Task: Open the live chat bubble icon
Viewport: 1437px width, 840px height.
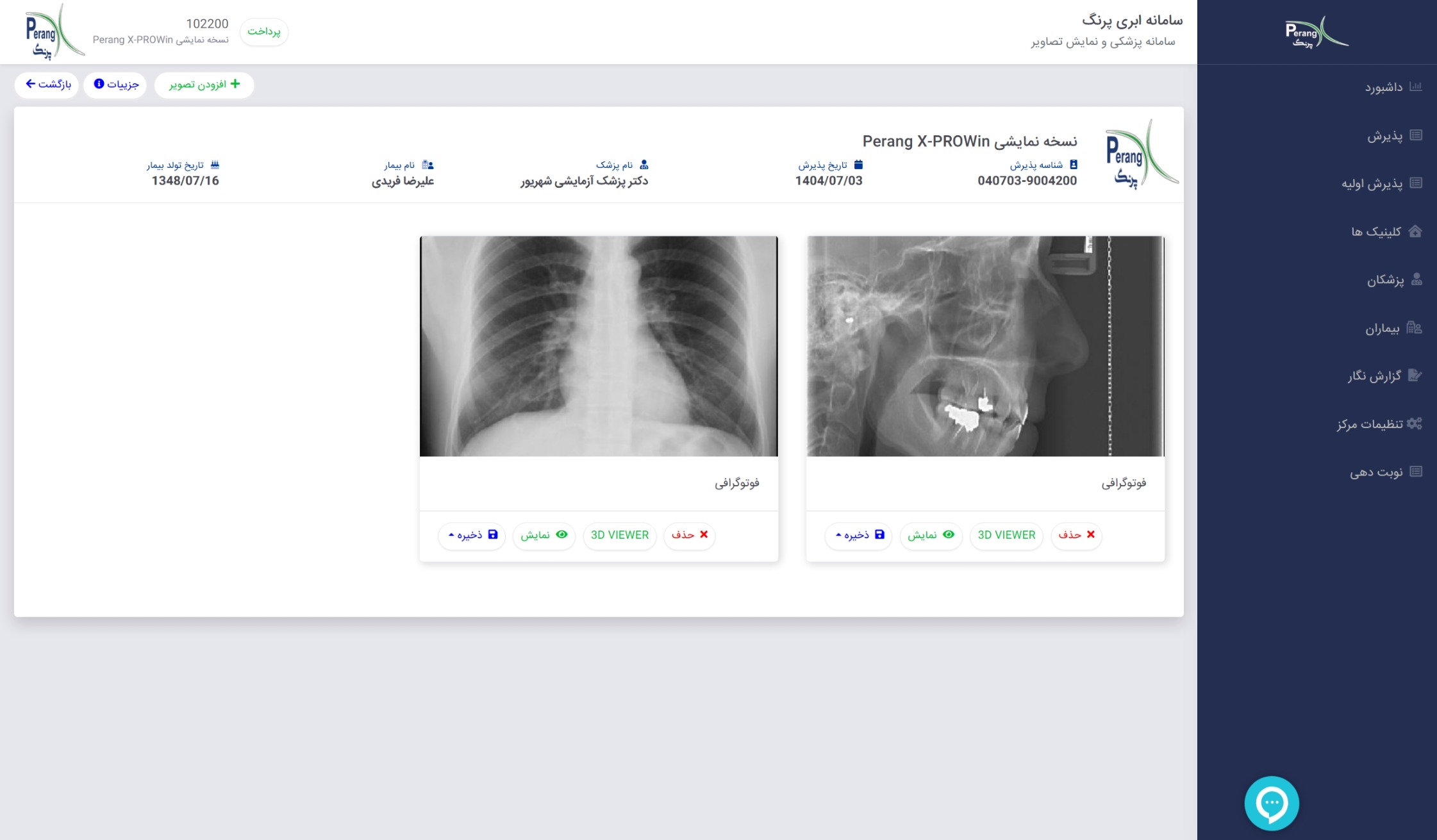Action: click(x=1271, y=803)
